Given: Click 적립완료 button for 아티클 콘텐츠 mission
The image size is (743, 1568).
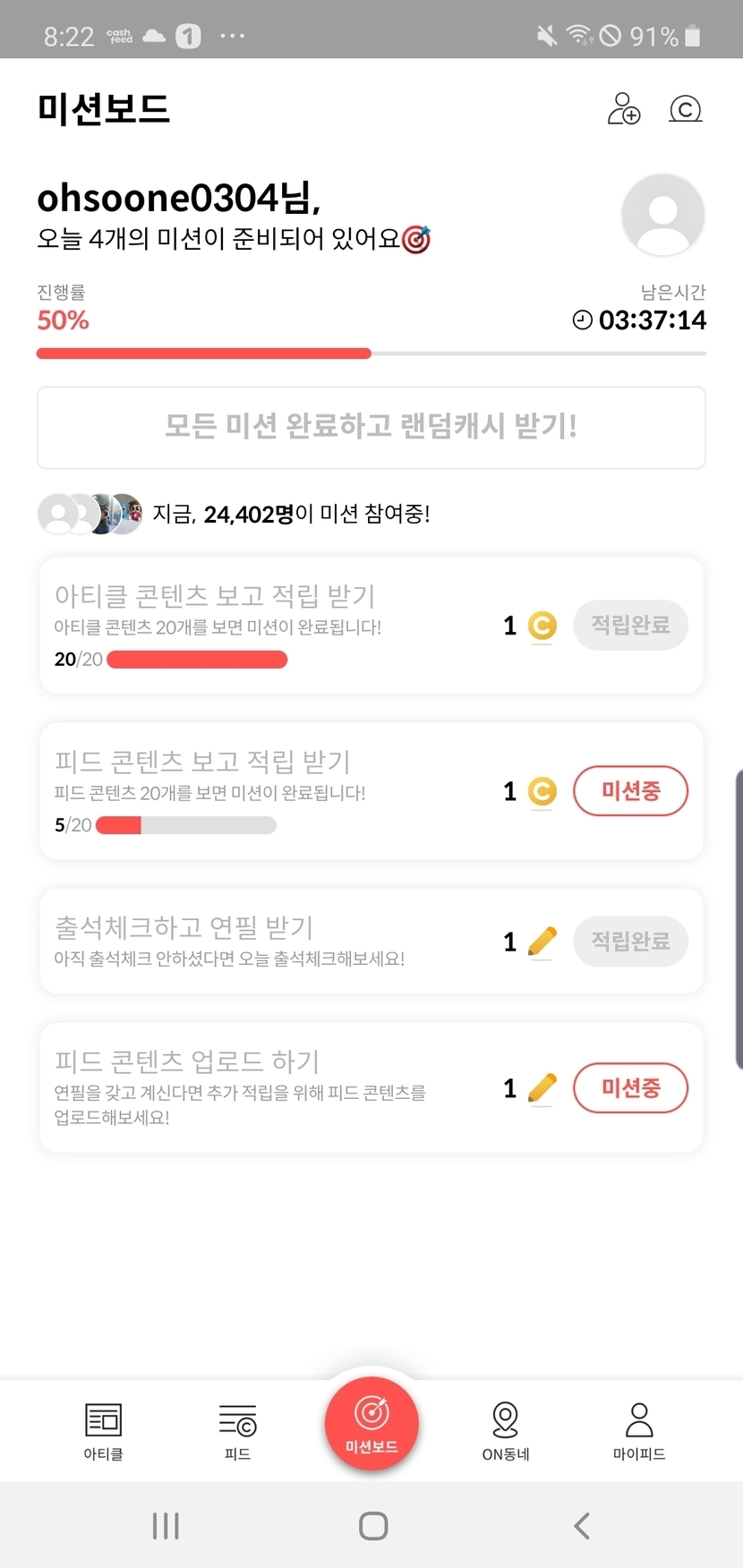Looking at the screenshot, I should pyautogui.click(x=630, y=625).
